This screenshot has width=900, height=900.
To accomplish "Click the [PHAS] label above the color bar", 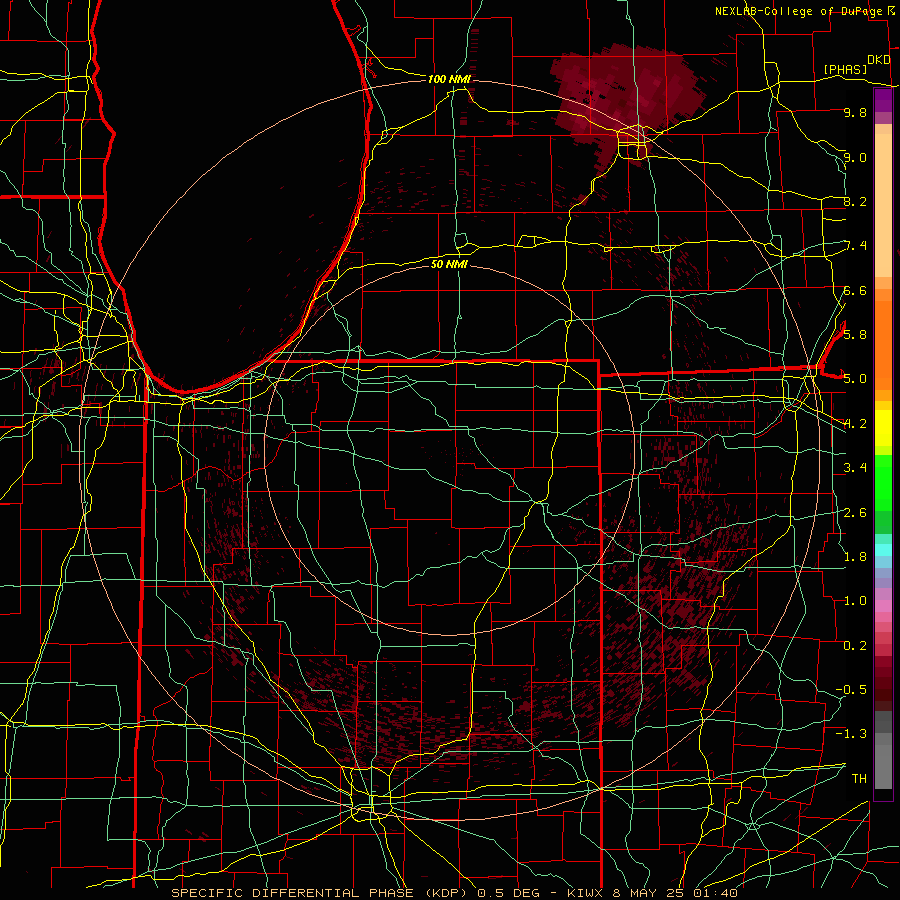I will pos(845,69).
